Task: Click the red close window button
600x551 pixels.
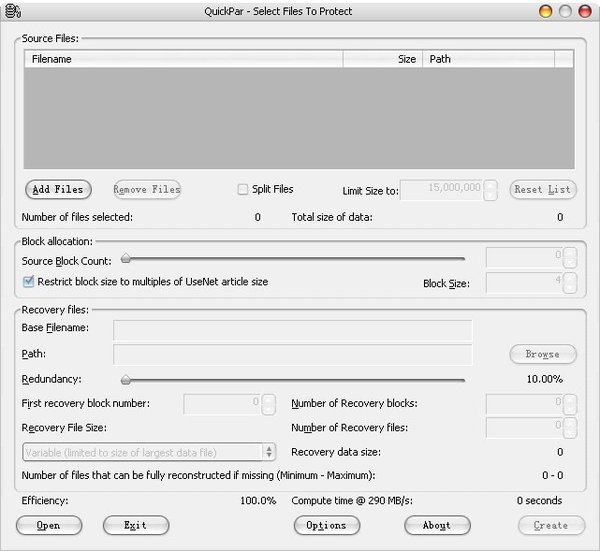Action: click(x=585, y=11)
